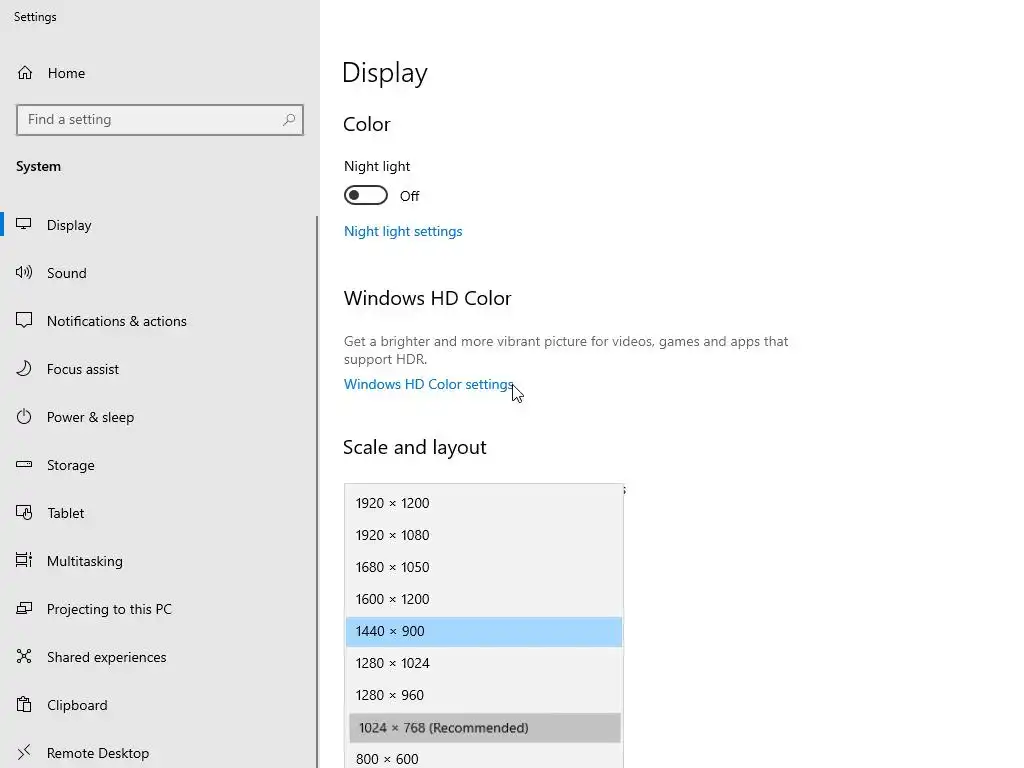1024x768 pixels.
Task: Open Projecting to this PC page
Action: [159, 609]
